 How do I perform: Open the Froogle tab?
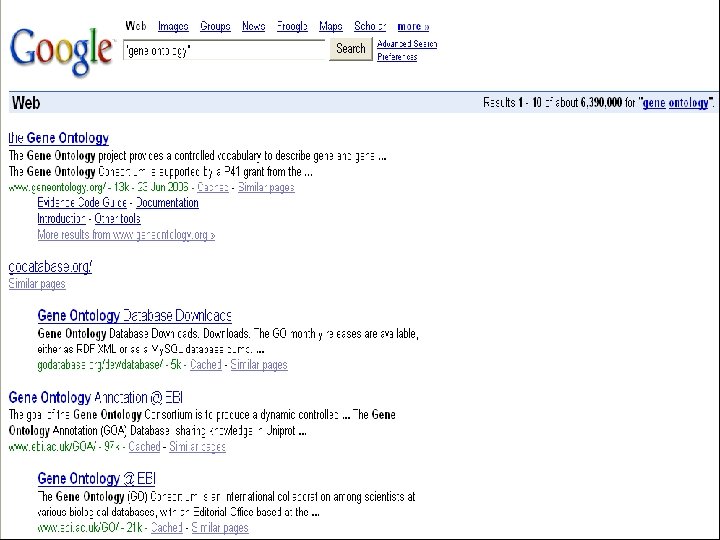tap(292, 26)
